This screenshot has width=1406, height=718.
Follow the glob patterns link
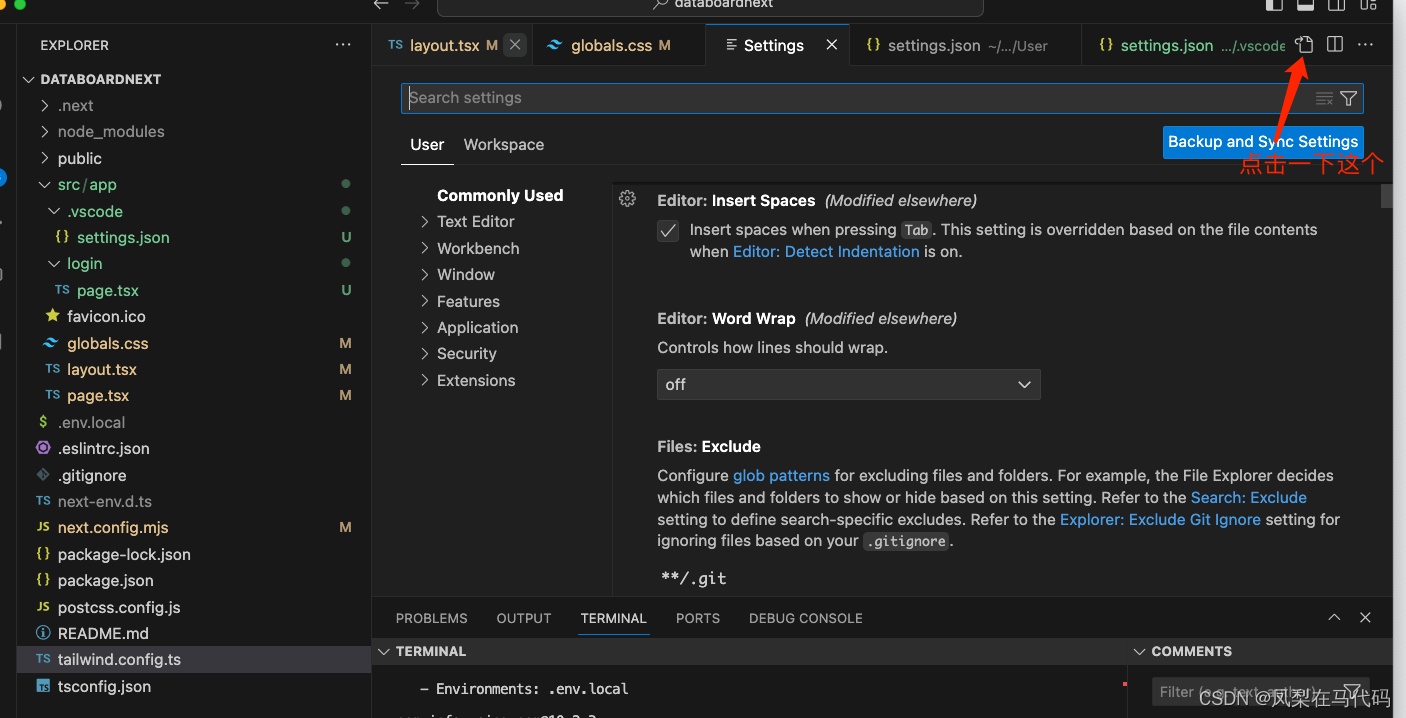click(781, 475)
